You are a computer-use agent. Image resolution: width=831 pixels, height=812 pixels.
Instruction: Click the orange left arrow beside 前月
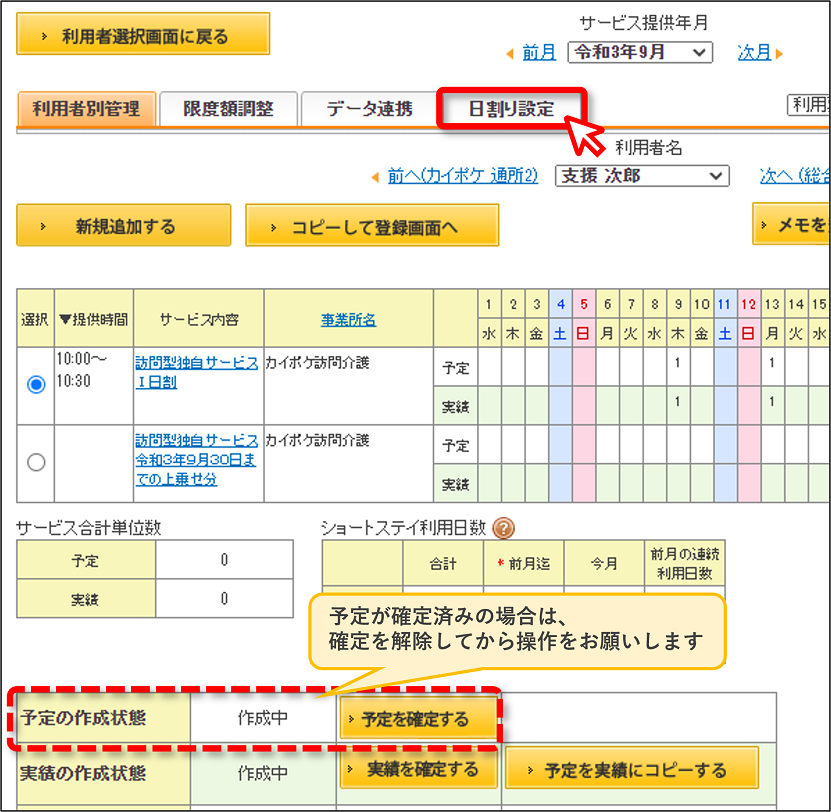coord(510,54)
